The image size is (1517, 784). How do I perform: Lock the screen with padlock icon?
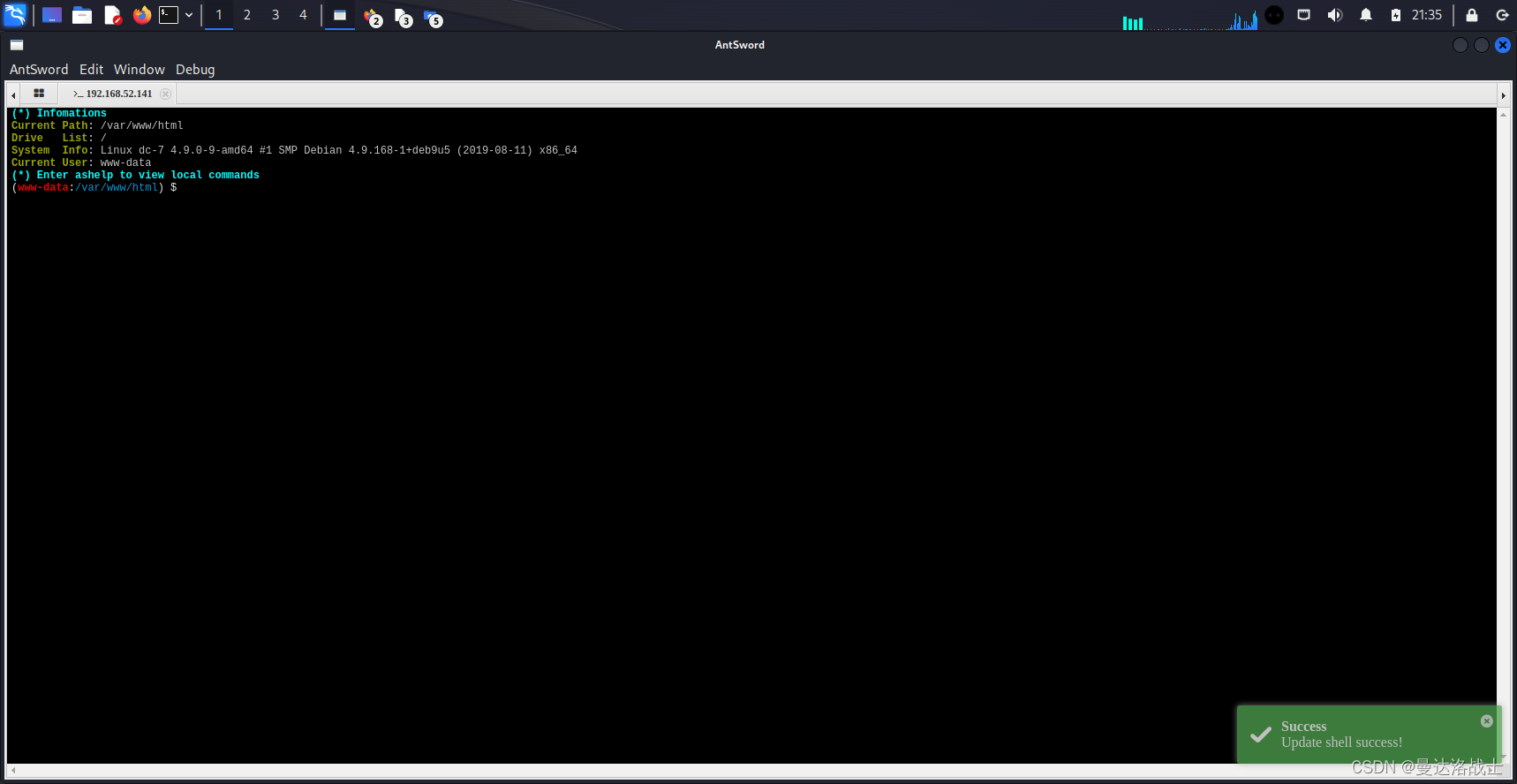1472,15
